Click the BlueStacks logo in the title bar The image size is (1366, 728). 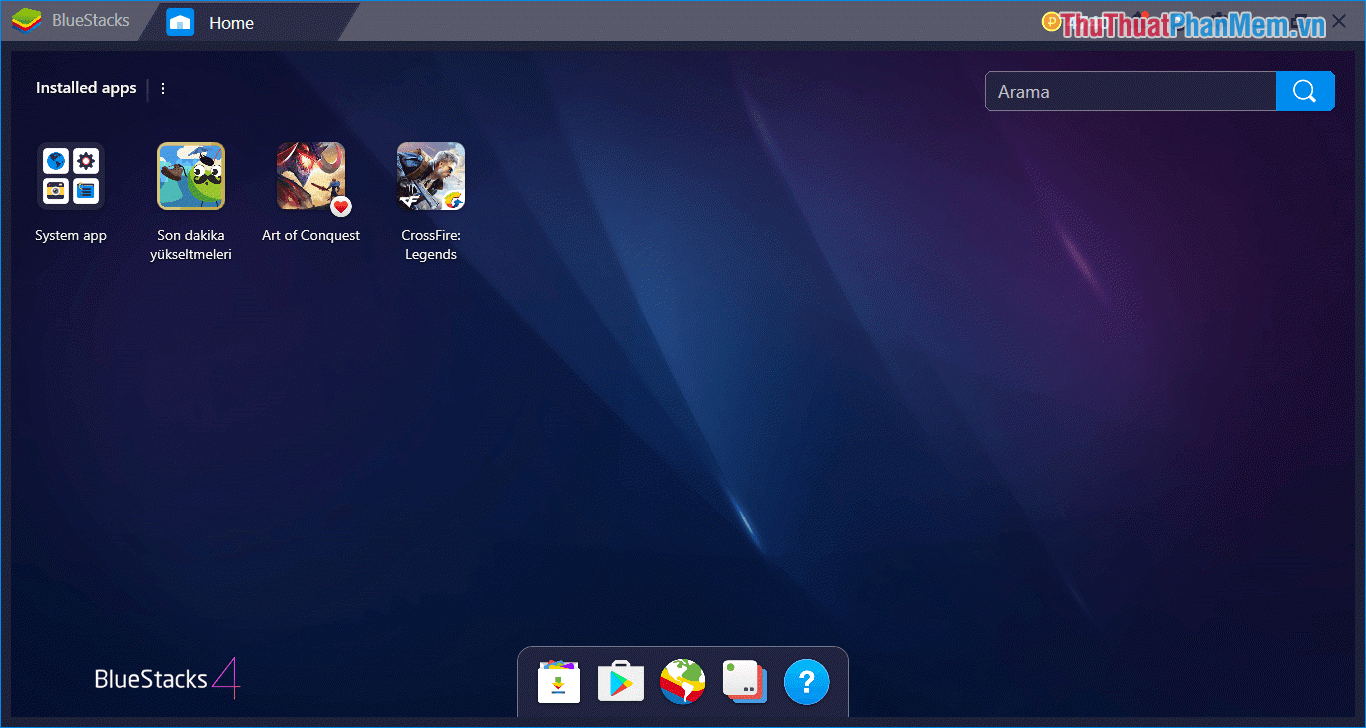pos(25,19)
